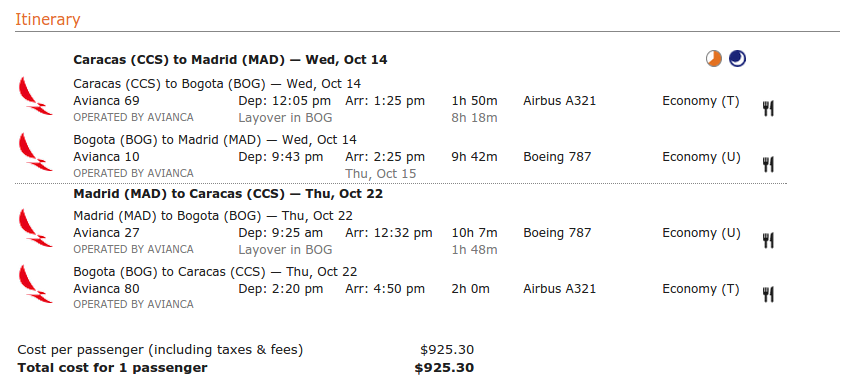This screenshot has height=383, width=849.
Task: Click the meal icon for Avianca 27
Action: [x=768, y=241]
